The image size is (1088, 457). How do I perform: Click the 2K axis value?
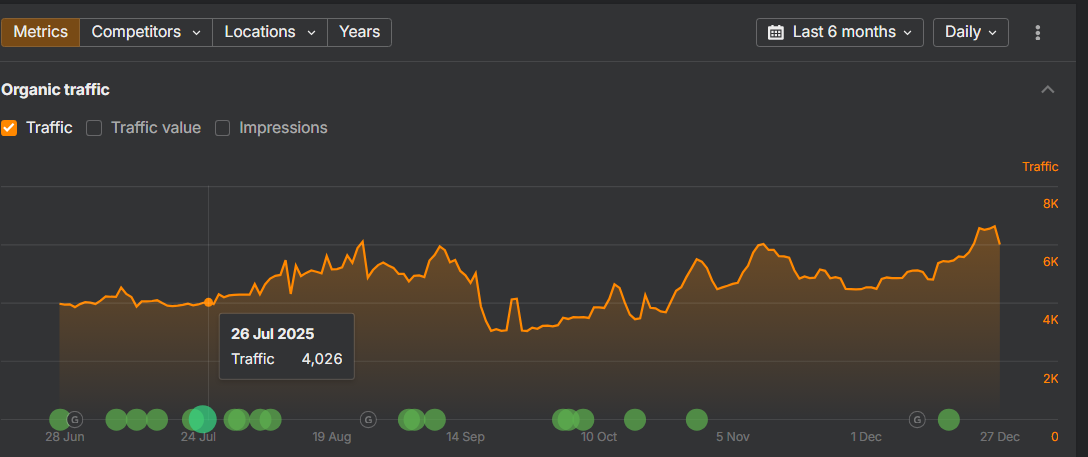point(1051,379)
